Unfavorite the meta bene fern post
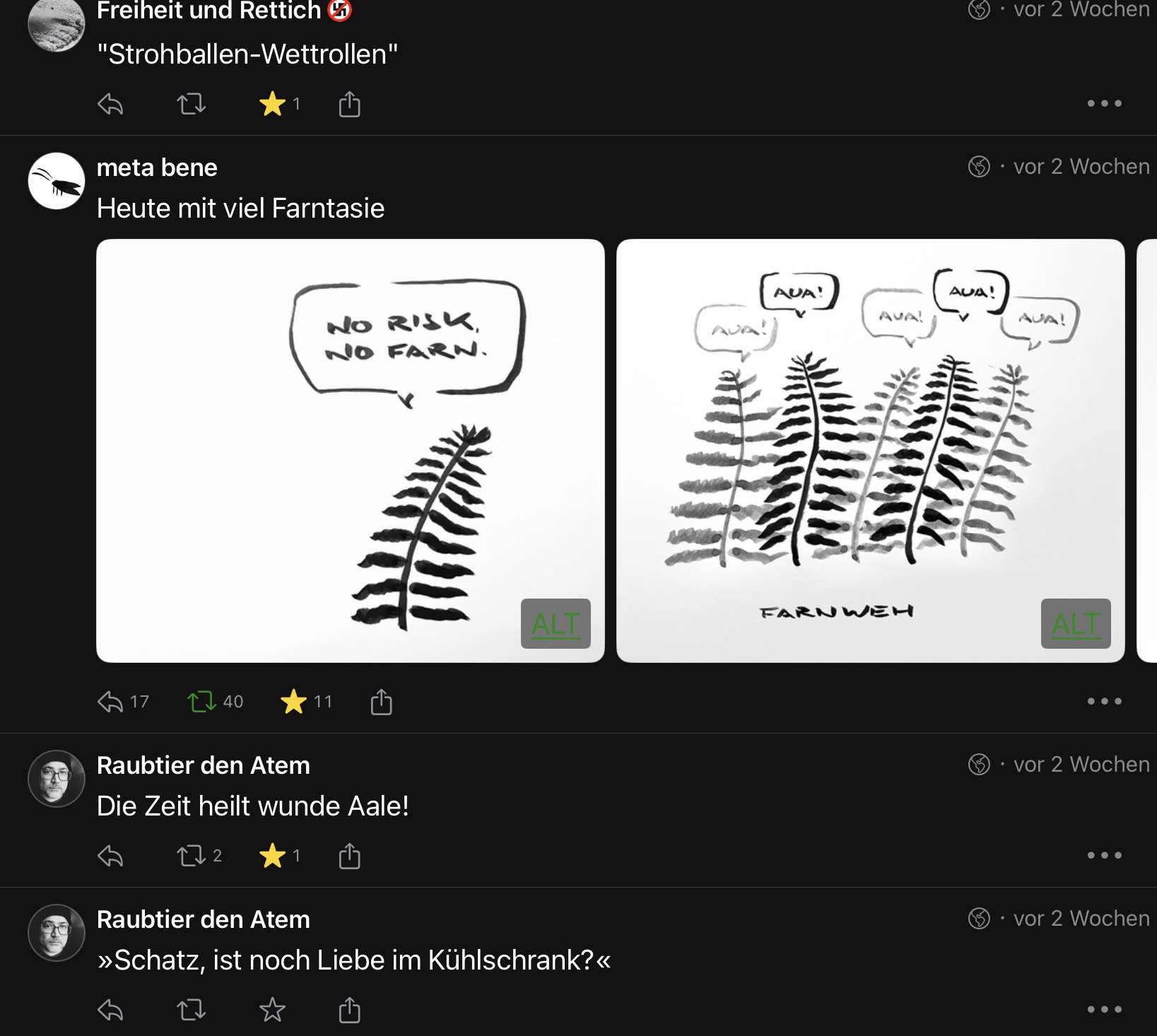Screen dimensions: 1157x1036 pyautogui.click(x=293, y=702)
